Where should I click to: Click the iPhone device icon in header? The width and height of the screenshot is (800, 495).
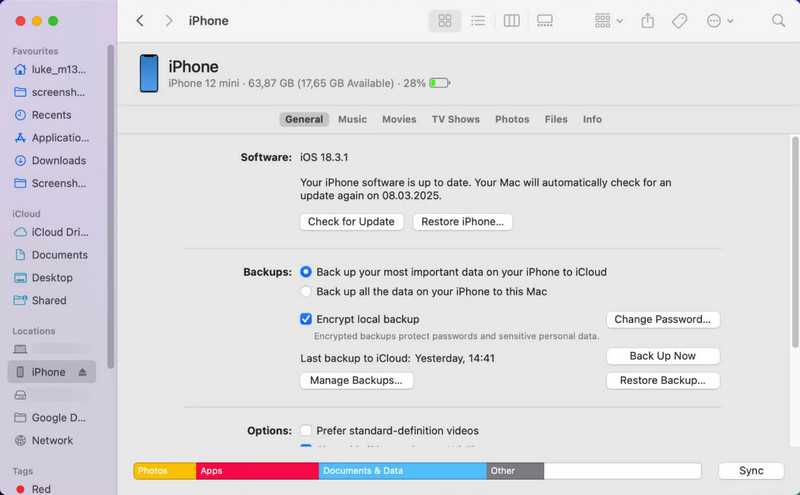point(149,73)
